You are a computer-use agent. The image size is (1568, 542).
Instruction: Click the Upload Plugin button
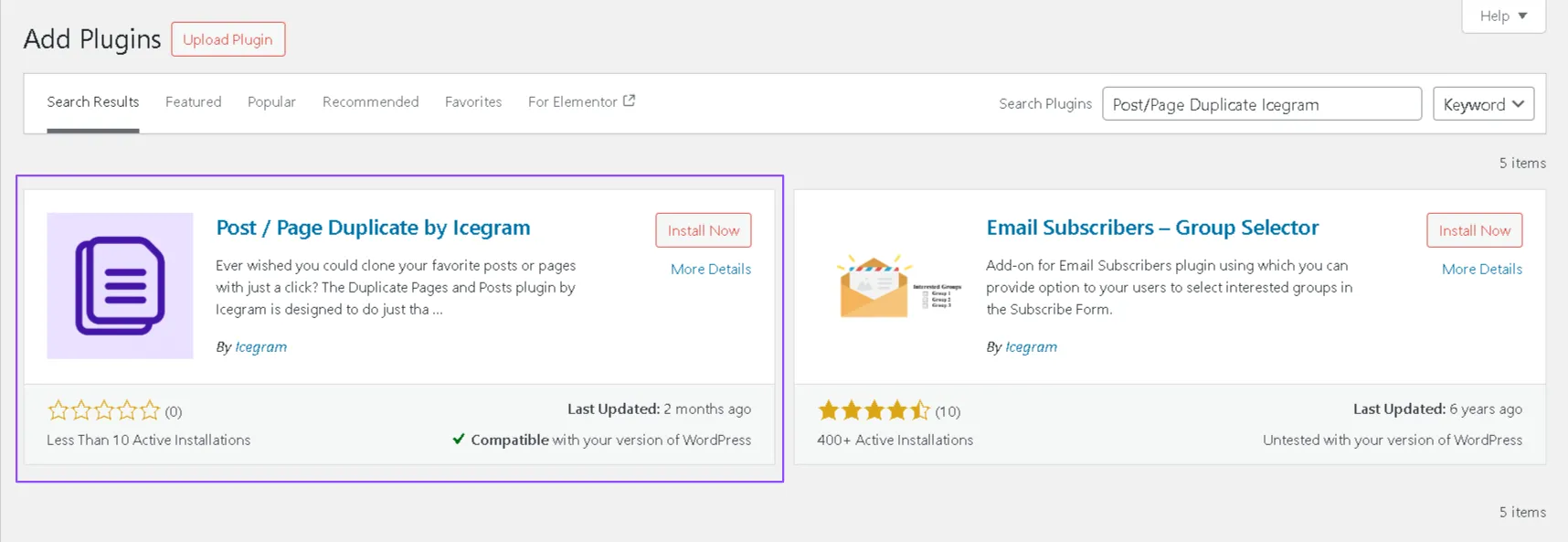[228, 39]
